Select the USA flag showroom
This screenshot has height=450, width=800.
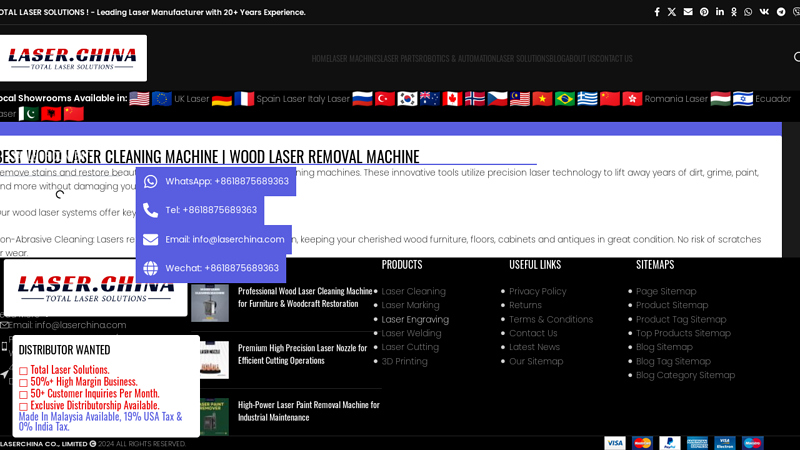coord(139,99)
